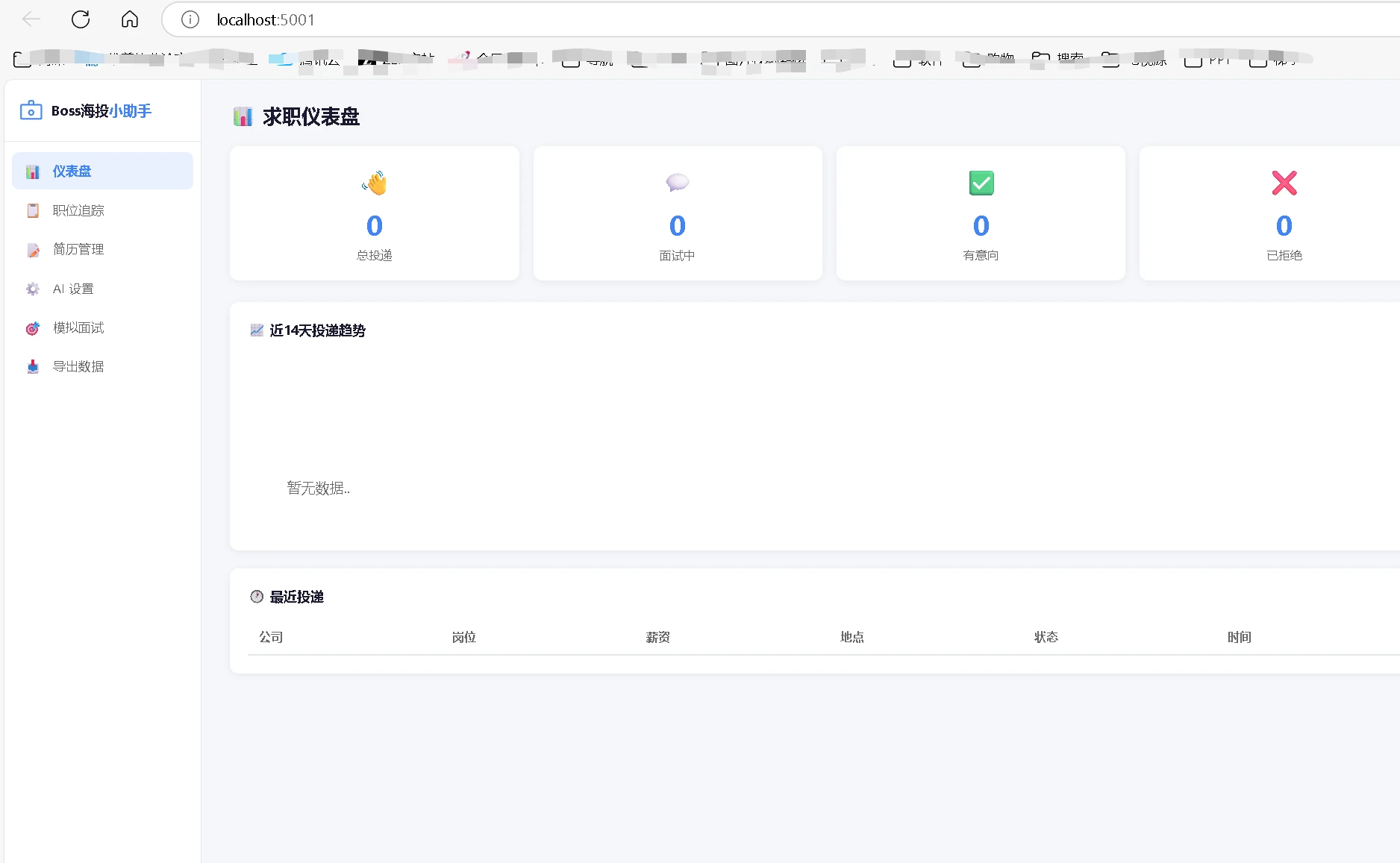Click the speech bubble icon on 面试中 card
The height and width of the screenshot is (863, 1400).
[678, 183]
